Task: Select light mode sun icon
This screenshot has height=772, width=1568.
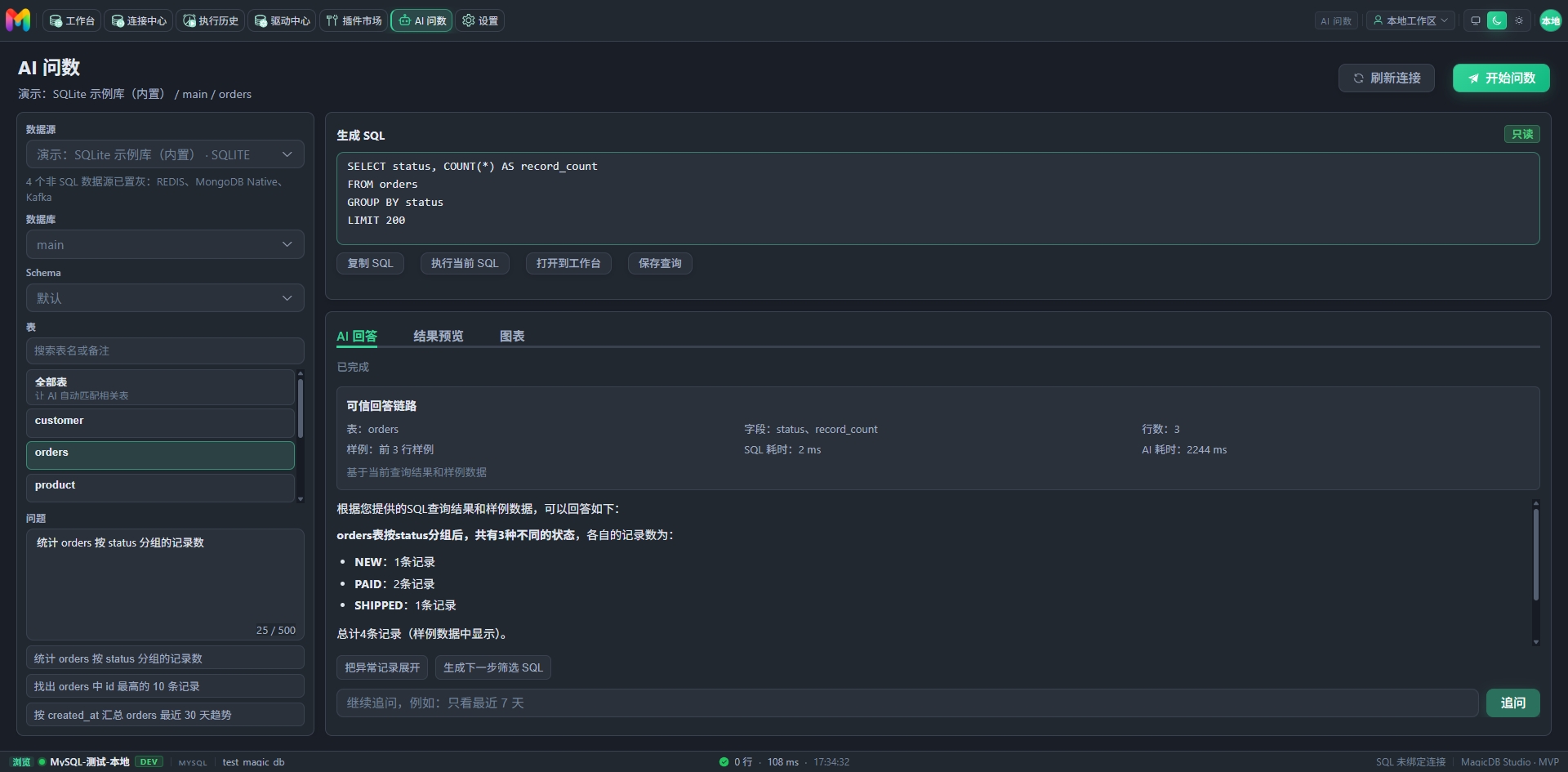Action: pyautogui.click(x=1519, y=21)
